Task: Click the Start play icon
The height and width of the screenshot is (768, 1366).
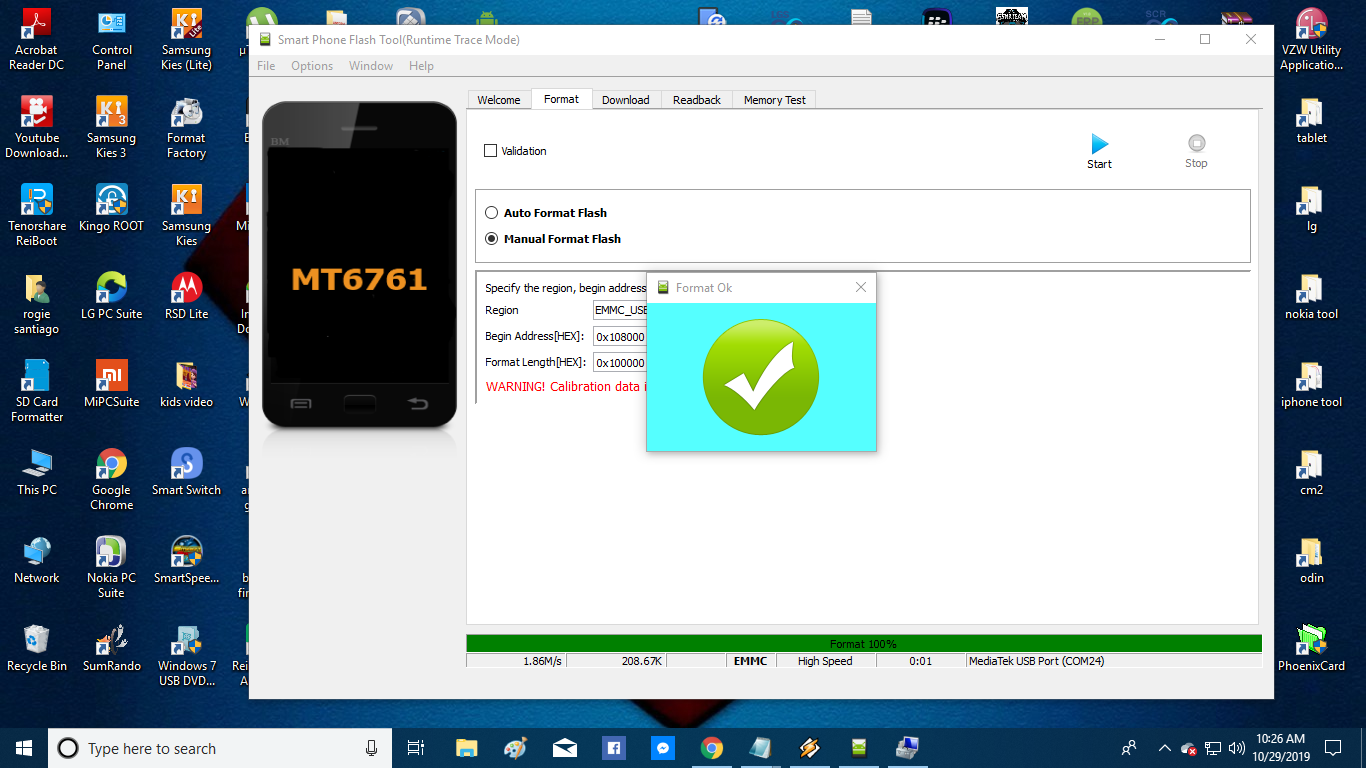Action: pos(1099,143)
